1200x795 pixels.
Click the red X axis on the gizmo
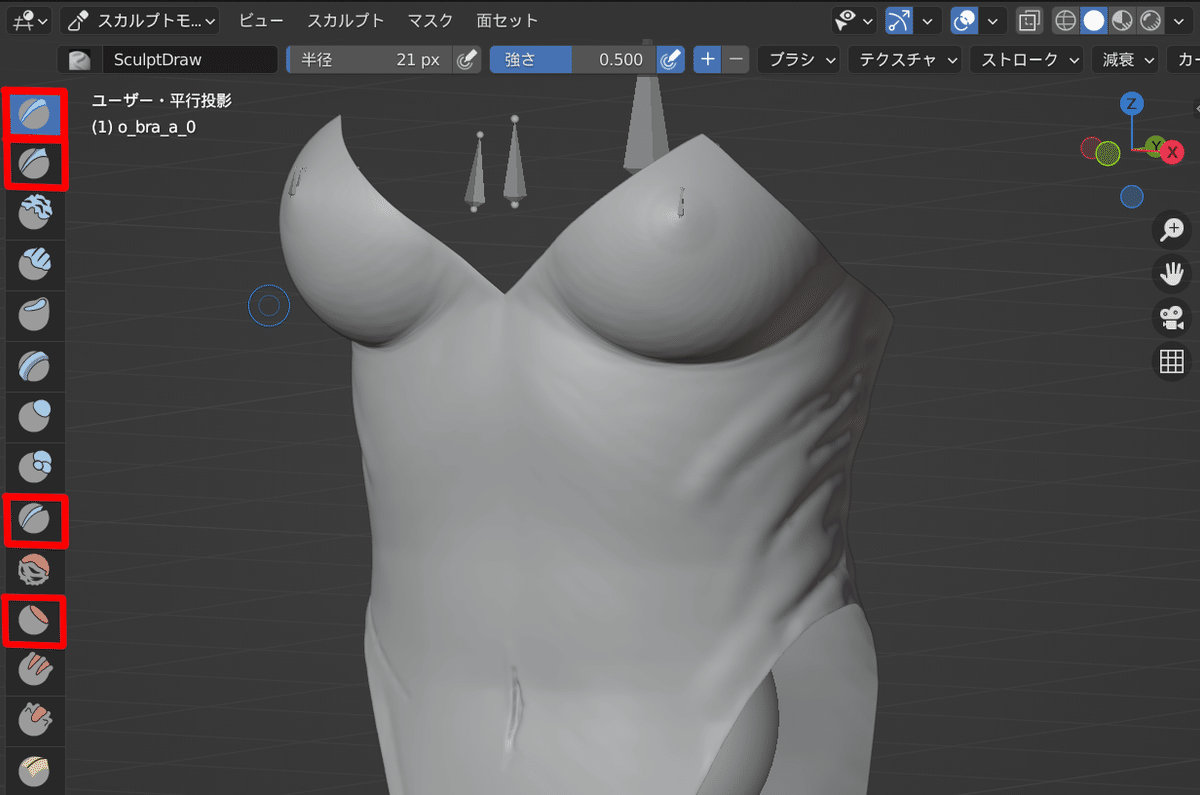click(1172, 152)
